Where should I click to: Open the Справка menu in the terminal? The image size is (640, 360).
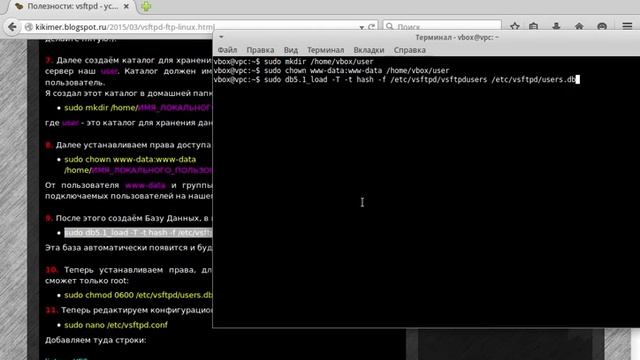pyautogui.click(x=409, y=50)
